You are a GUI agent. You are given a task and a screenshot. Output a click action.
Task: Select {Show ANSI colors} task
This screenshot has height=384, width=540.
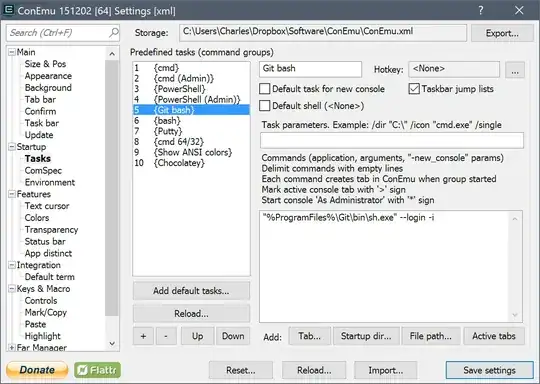pyautogui.click(x=191, y=152)
